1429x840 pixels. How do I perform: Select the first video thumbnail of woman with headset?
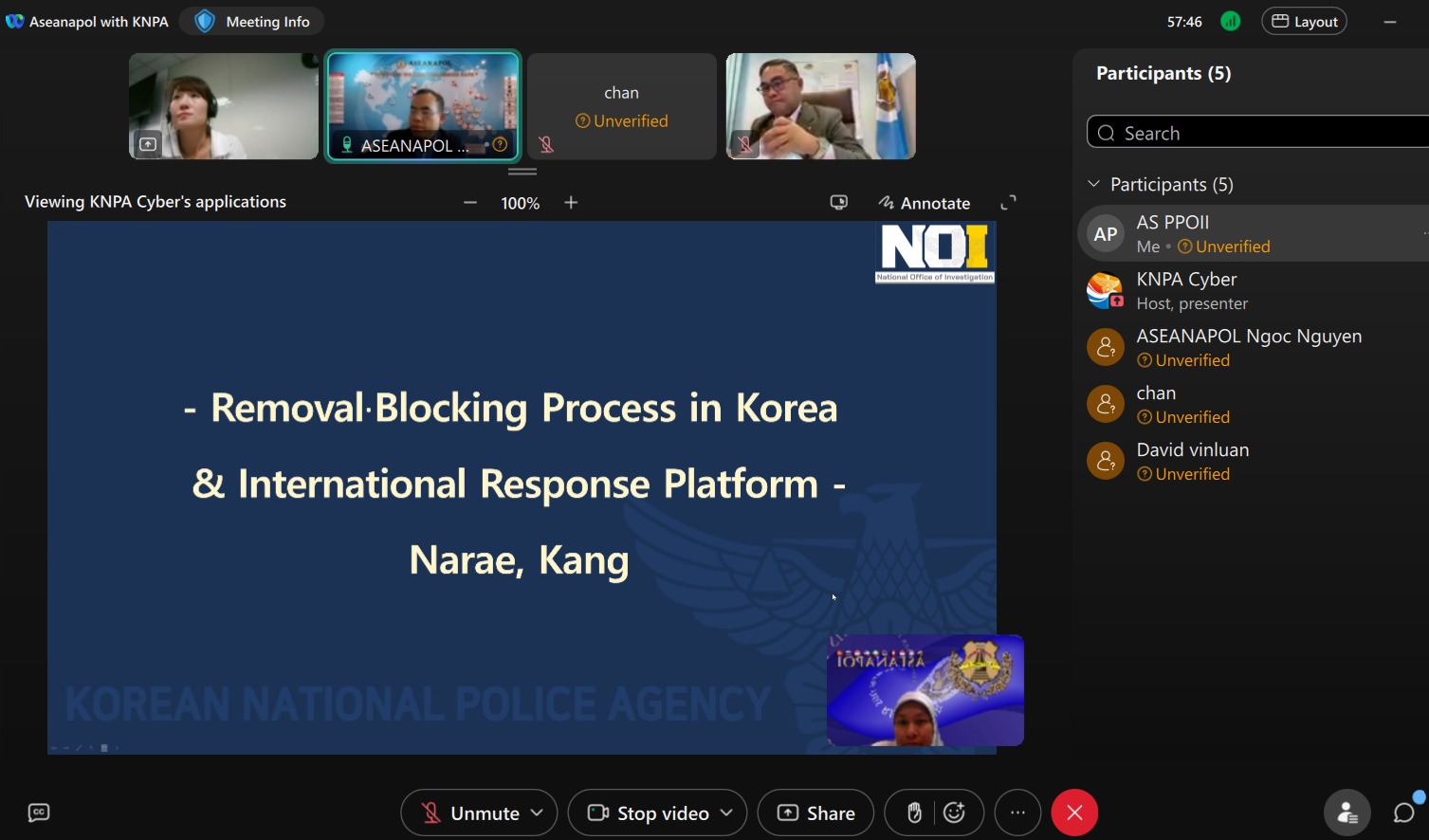[224, 106]
